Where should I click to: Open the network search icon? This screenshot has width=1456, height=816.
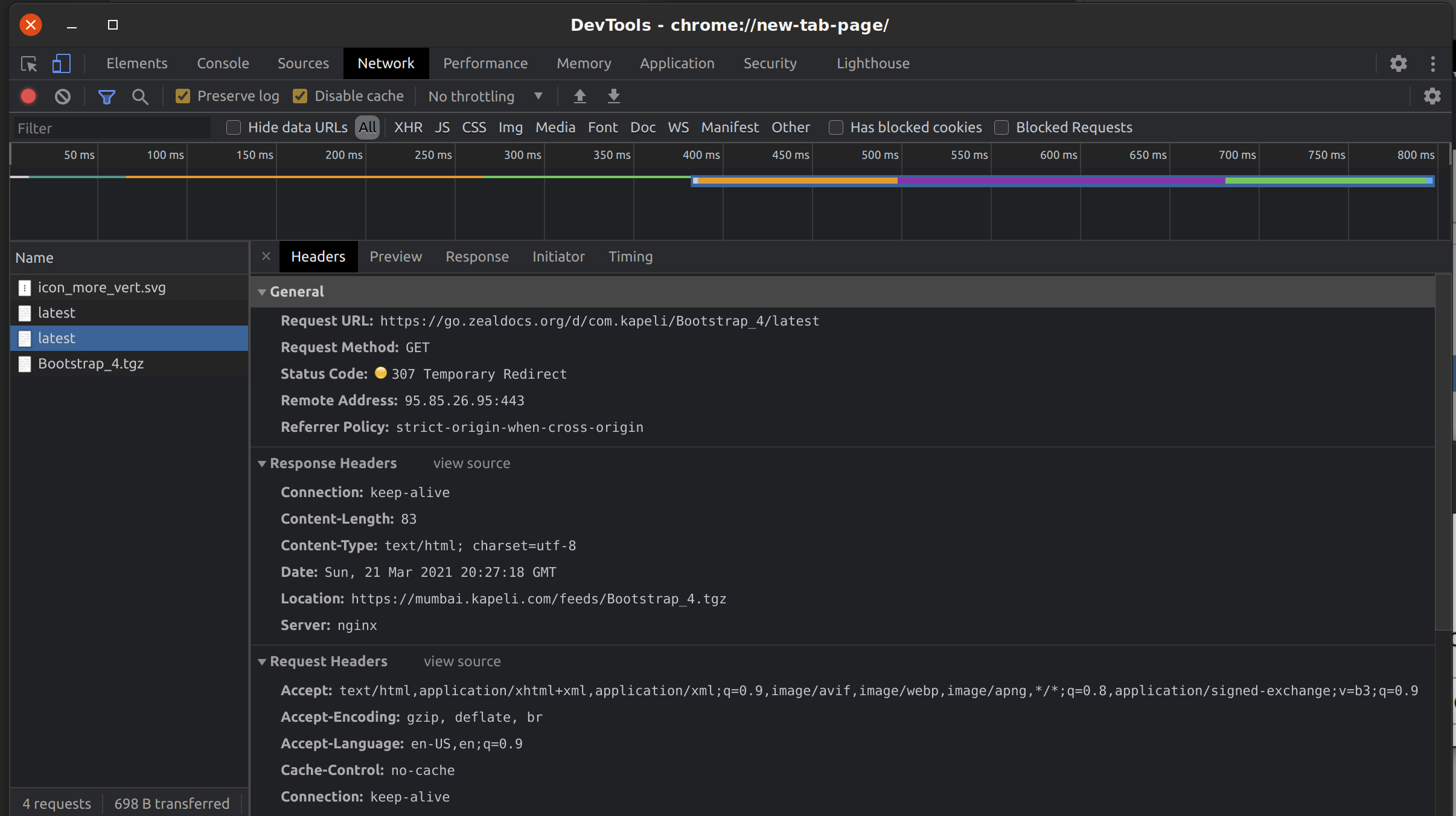139,96
